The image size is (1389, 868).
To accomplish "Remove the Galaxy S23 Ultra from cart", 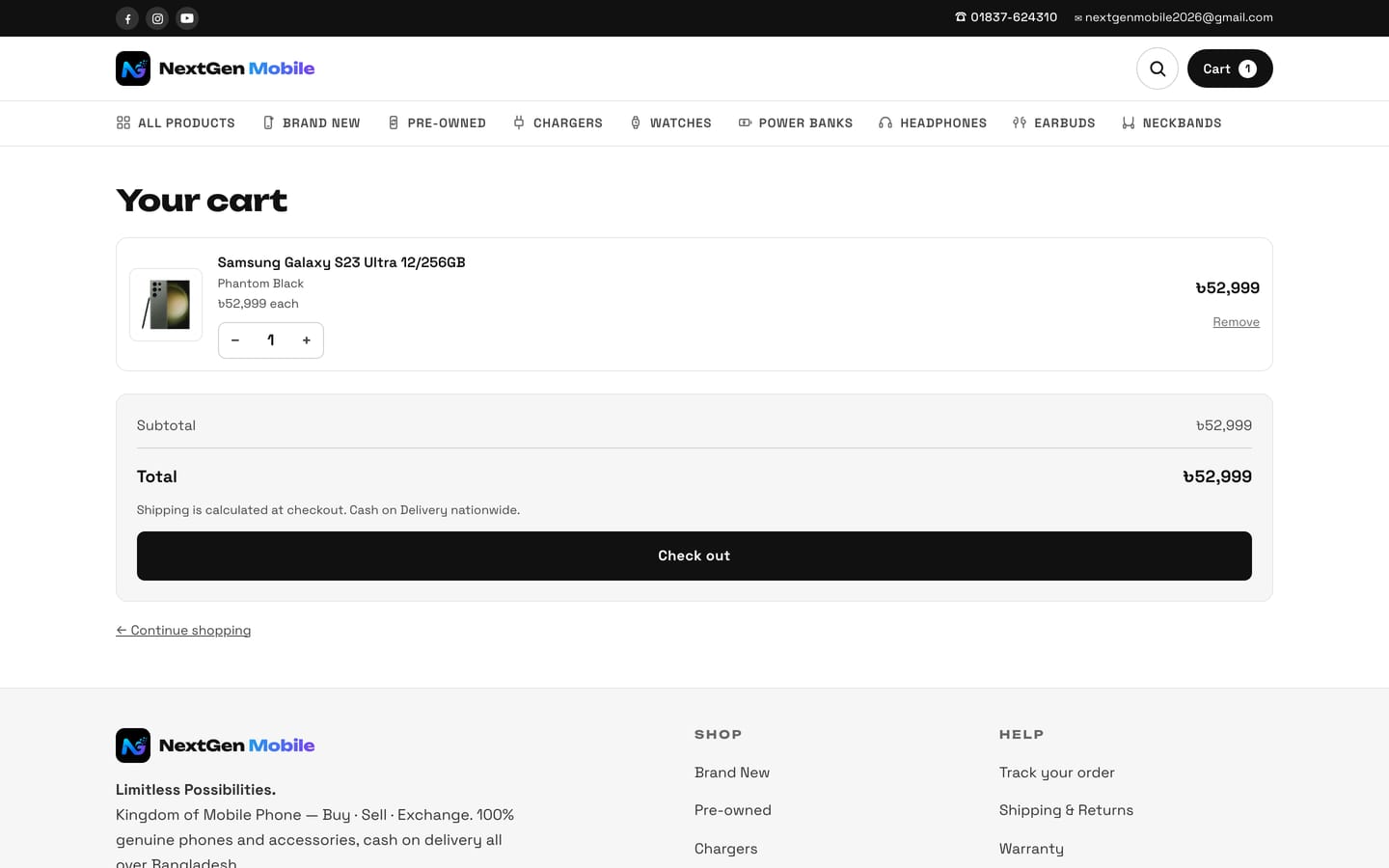I will (1236, 322).
